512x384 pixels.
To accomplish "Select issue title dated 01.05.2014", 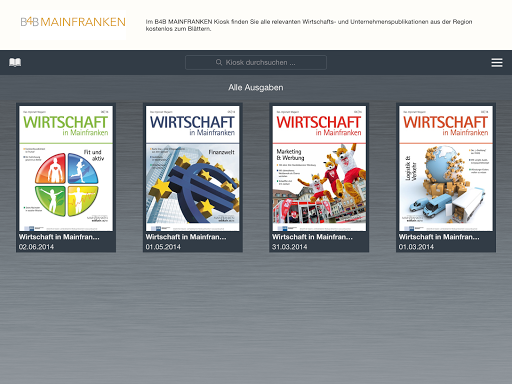I will click(186, 237).
